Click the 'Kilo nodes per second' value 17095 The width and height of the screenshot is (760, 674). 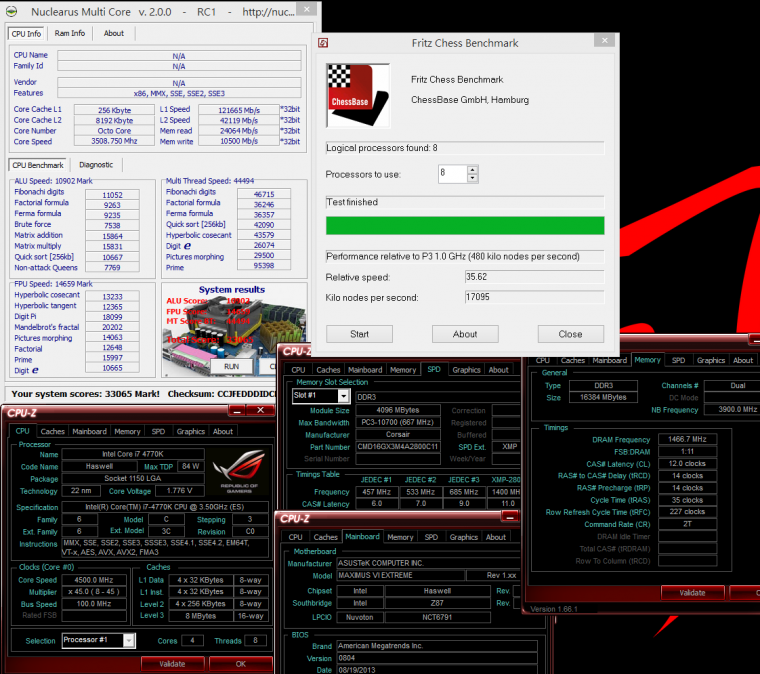[535, 297]
